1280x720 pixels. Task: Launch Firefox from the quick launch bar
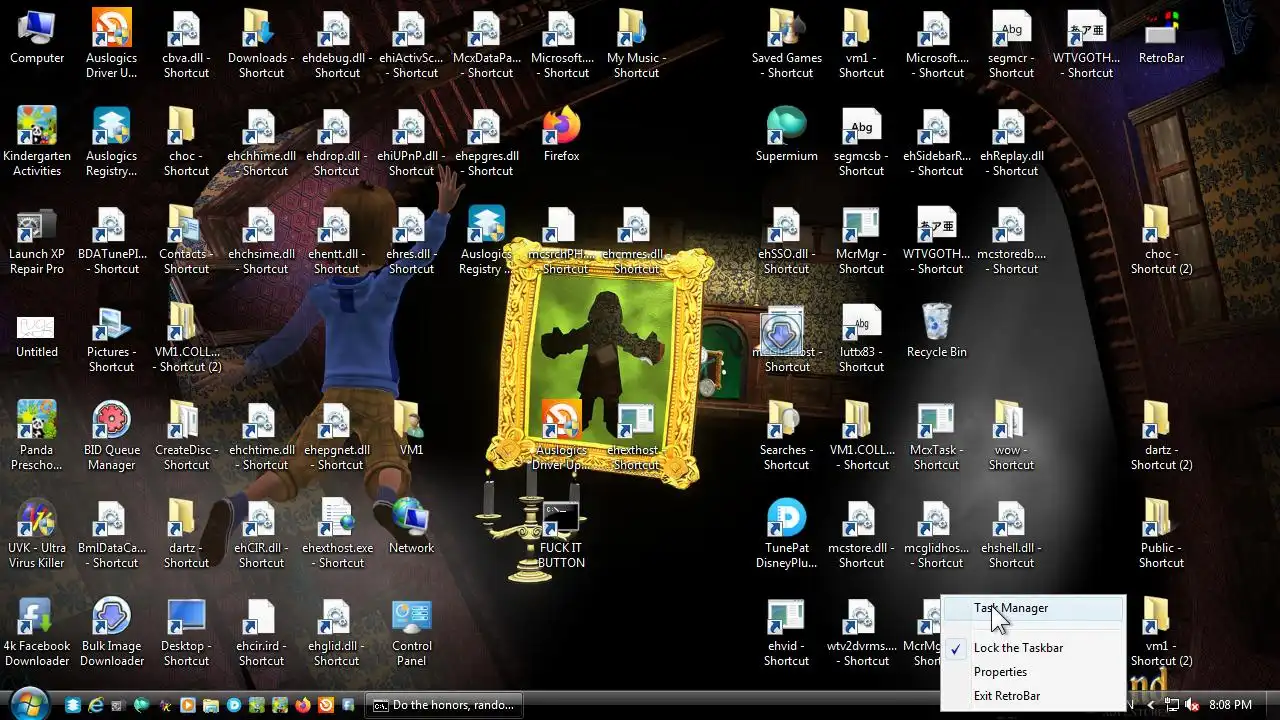click(x=302, y=705)
